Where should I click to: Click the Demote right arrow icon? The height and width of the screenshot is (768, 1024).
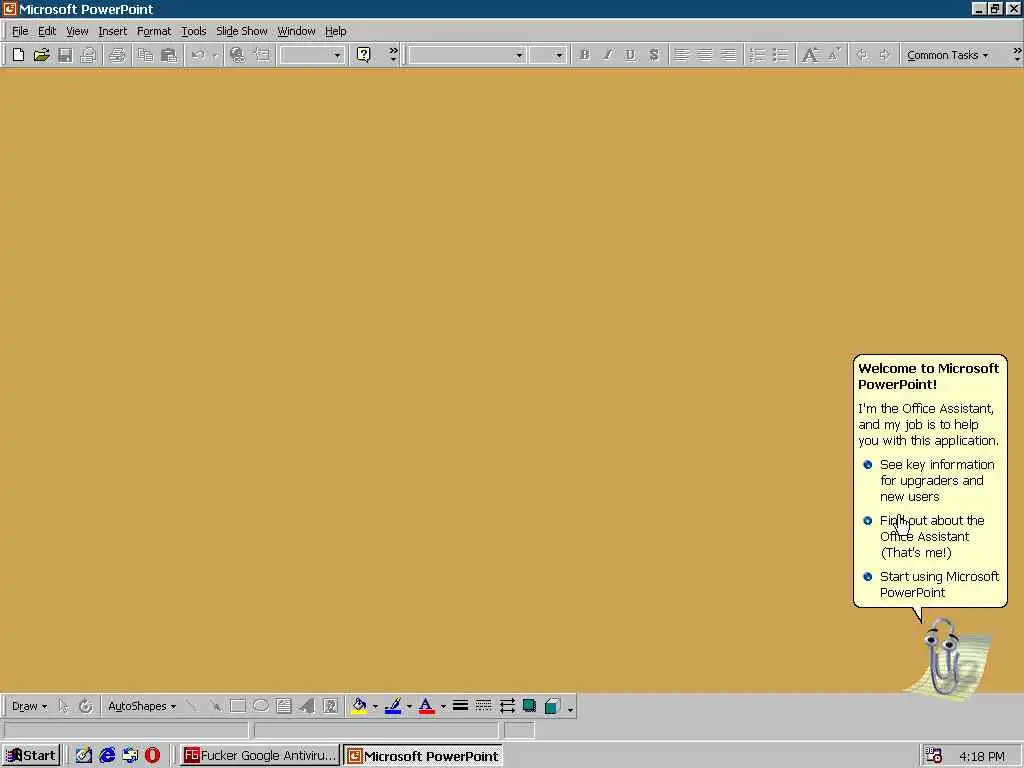(885, 55)
